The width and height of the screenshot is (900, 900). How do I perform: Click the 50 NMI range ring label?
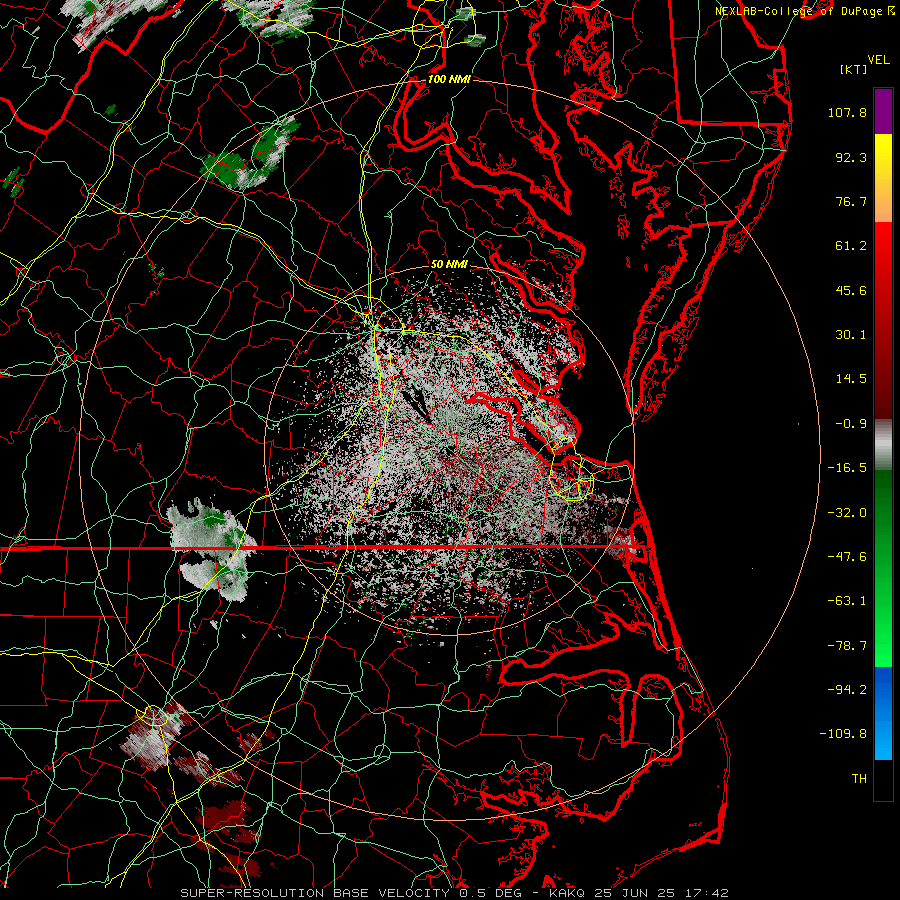[449, 264]
